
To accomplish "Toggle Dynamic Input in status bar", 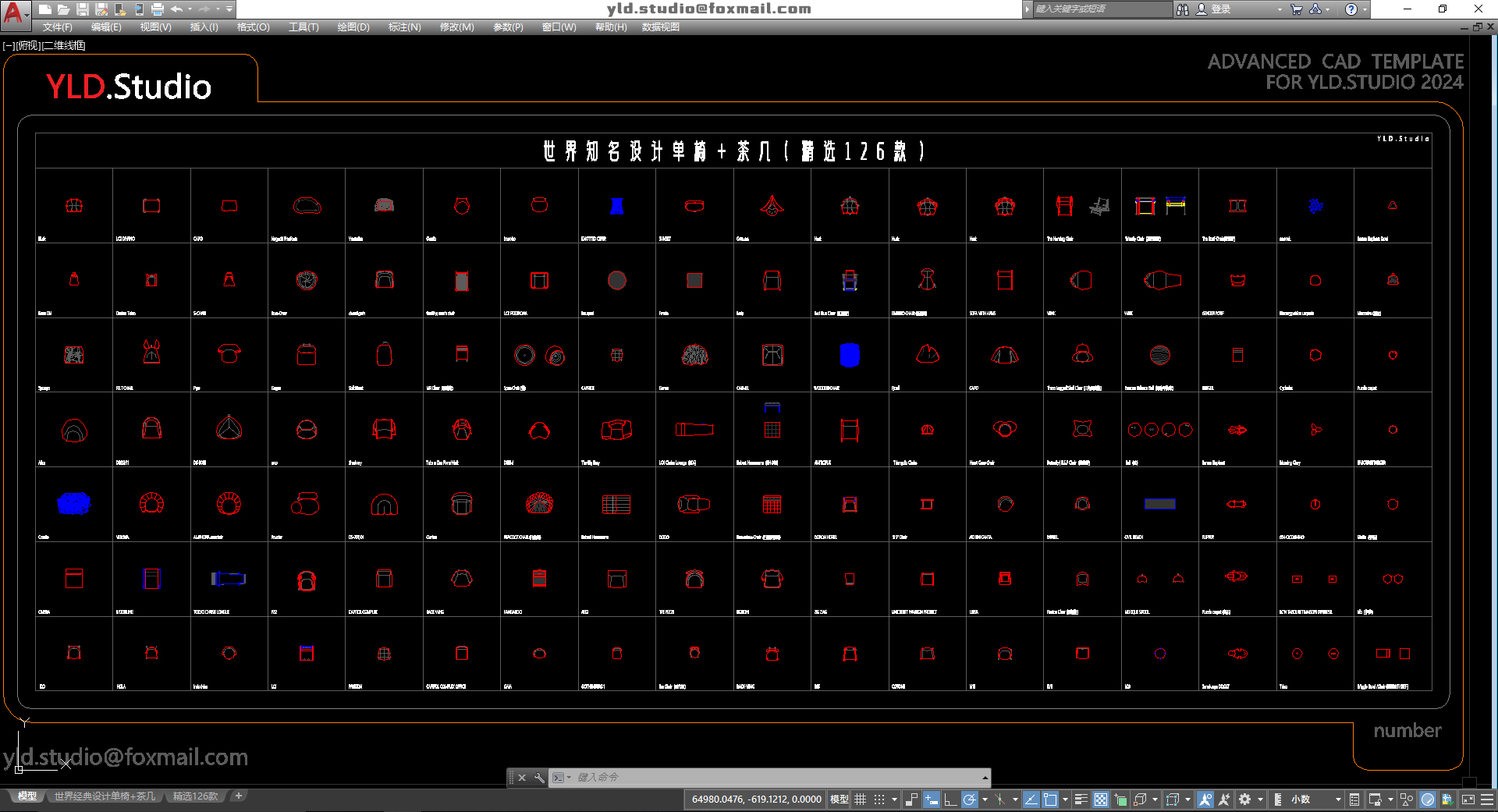I will 932,800.
